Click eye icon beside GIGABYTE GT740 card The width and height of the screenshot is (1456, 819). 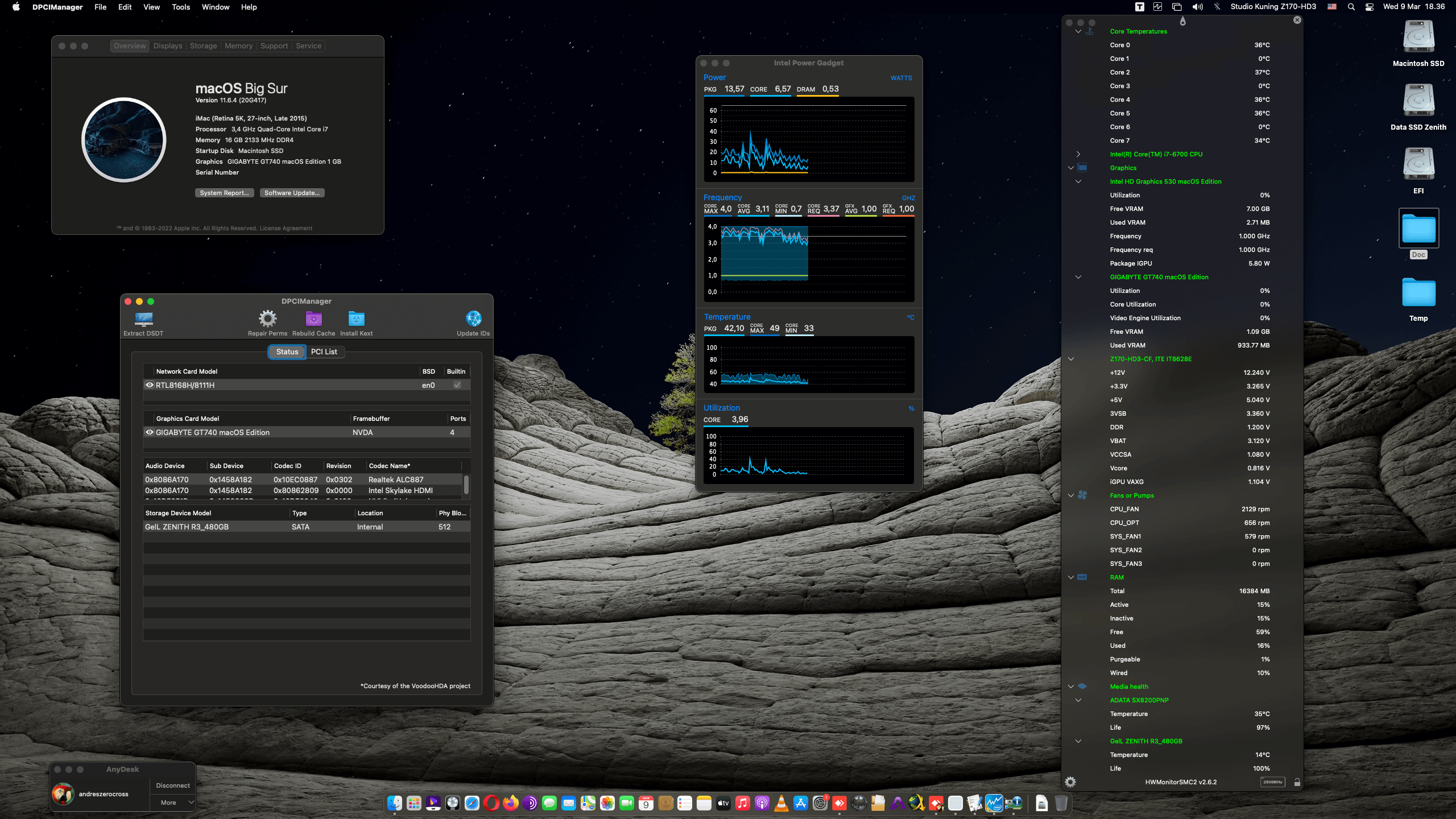[x=150, y=432]
